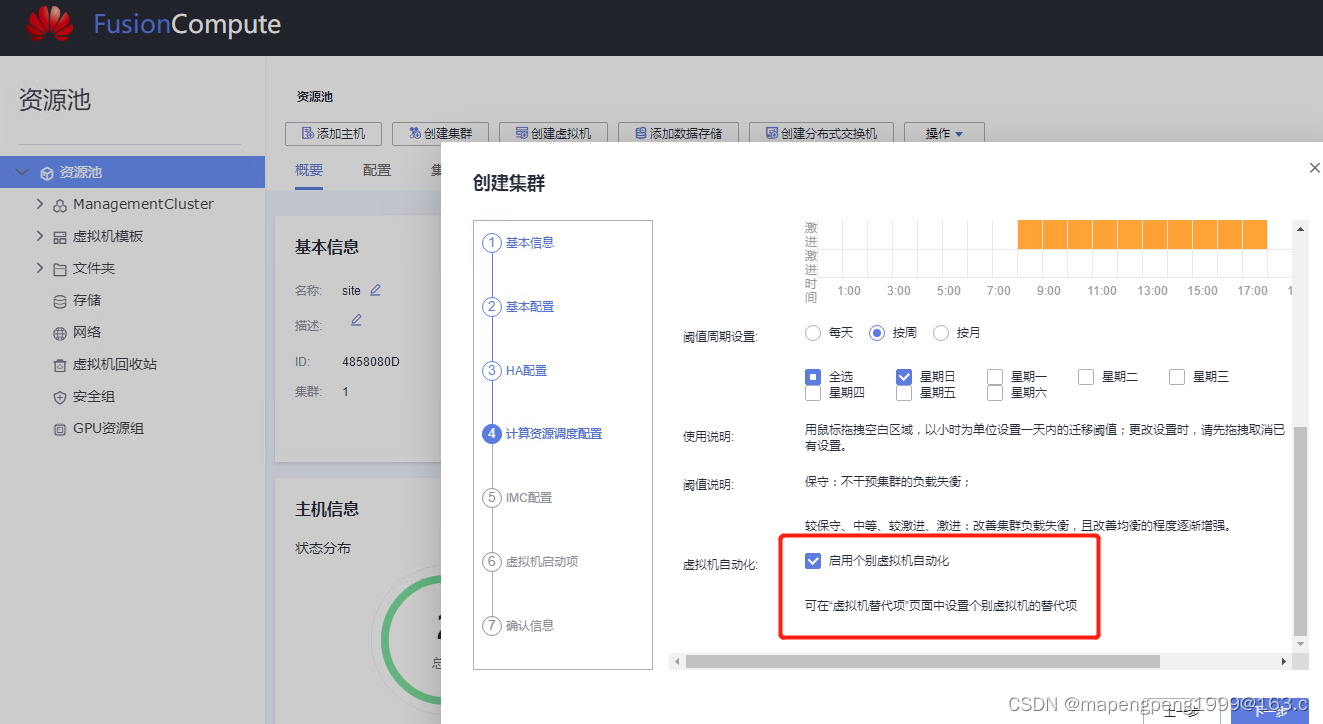This screenshot has height=724, width=1323.
Task: Switch to the 概要 tab
Action: pyautogui.click(x=309, y=170)
